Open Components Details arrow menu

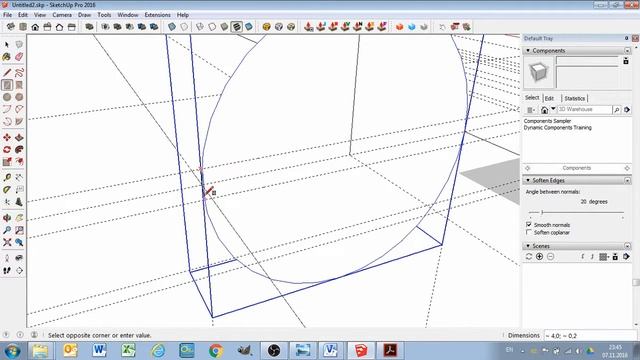coord(627,110)
